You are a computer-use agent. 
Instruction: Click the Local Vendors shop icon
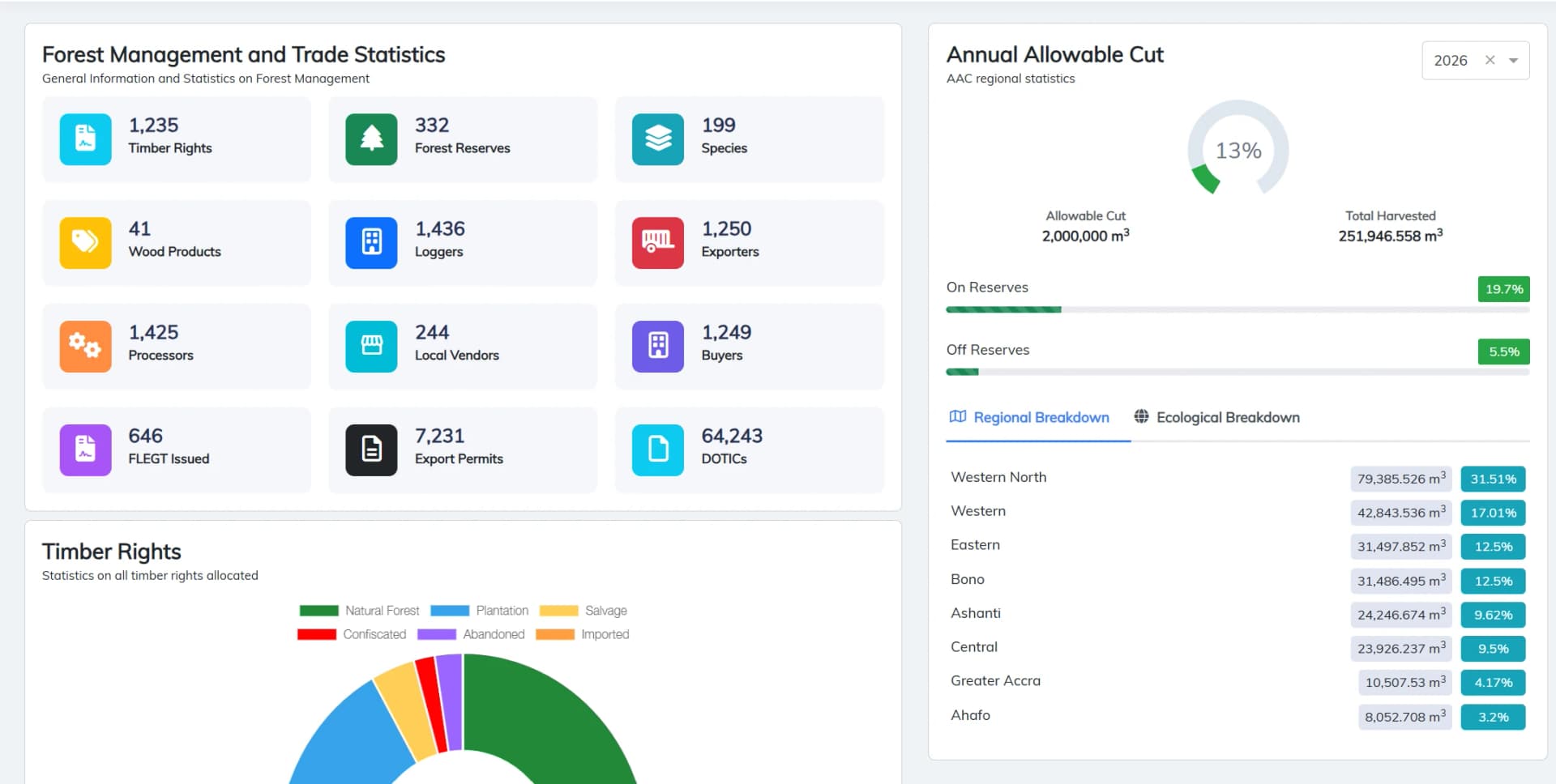(x=371, y=347)
